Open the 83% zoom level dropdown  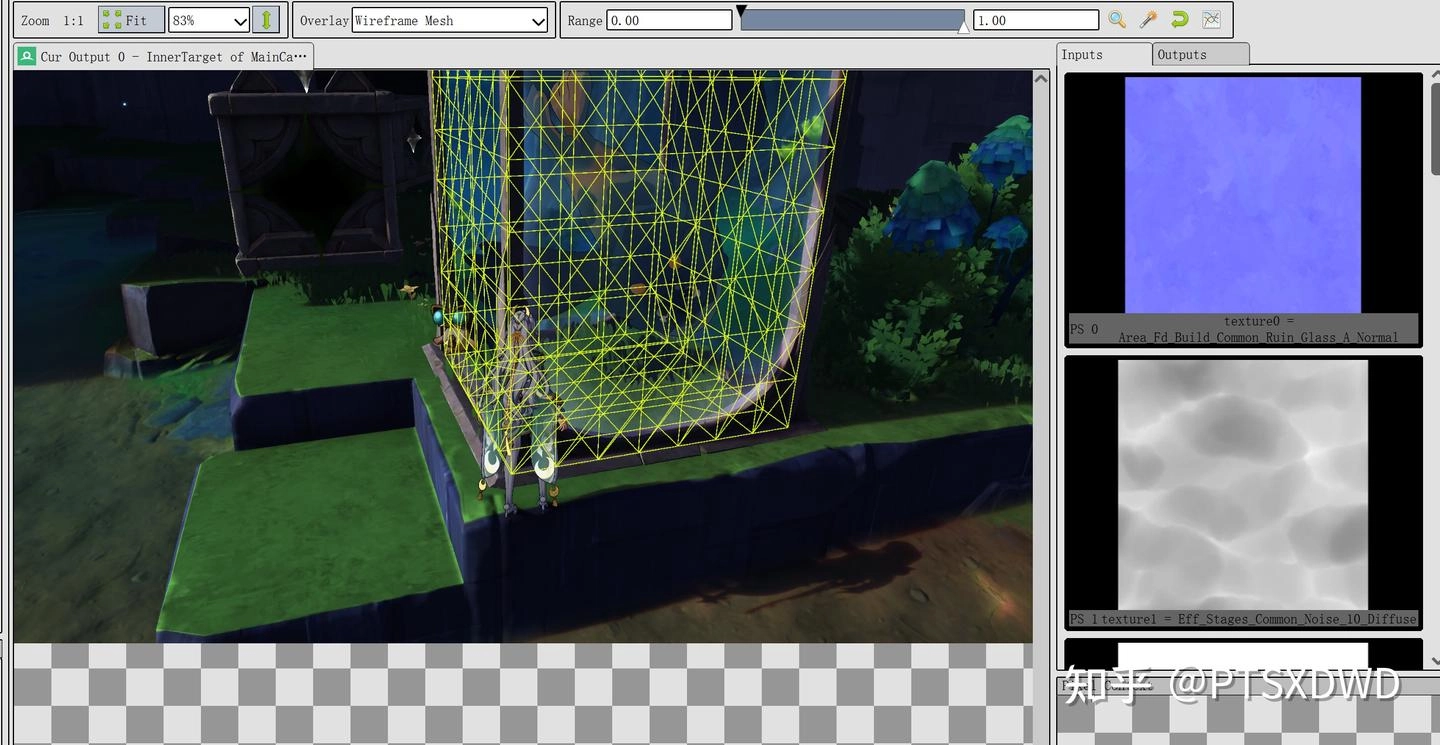(x=209, y=20)
